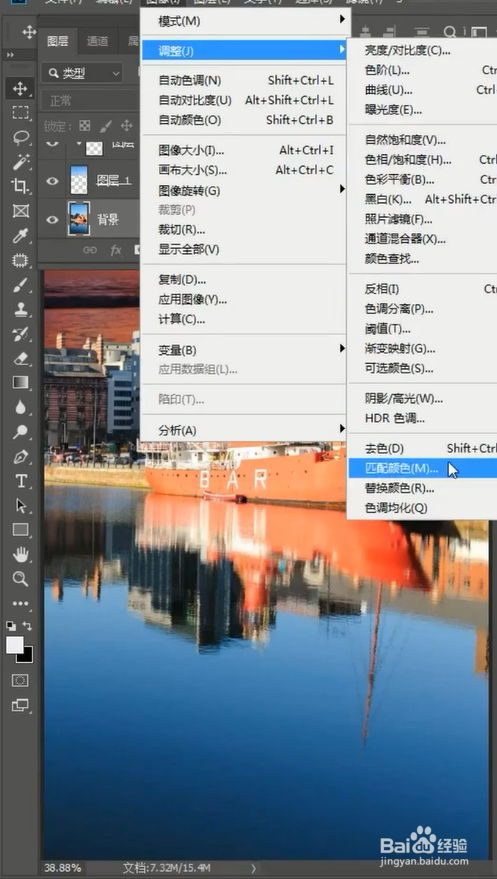Screen dimensions: 497x879
Task: Select the Rectangular Marquee tool
Action: (x=20, y=113)
